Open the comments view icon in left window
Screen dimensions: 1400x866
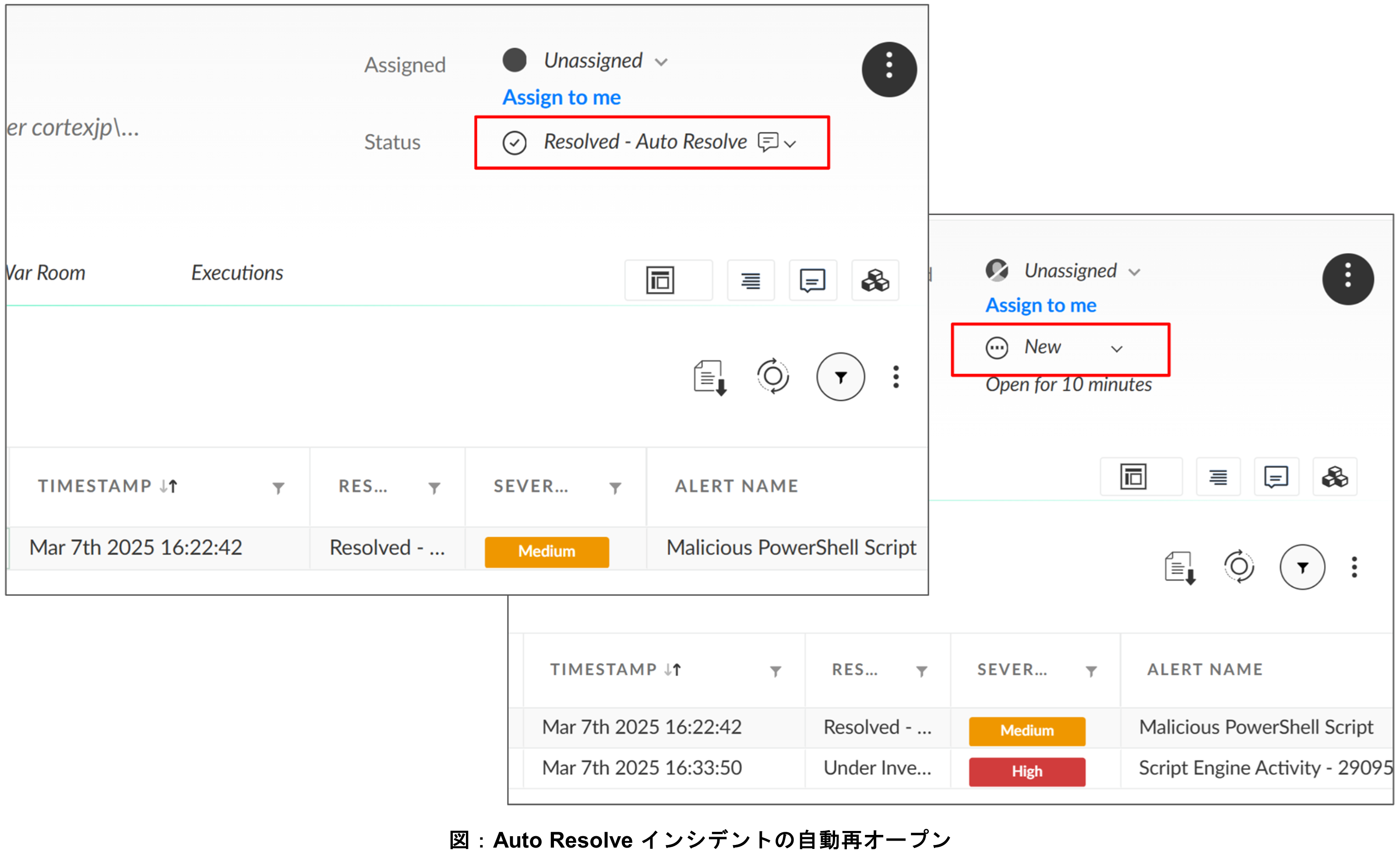point(812,280)
